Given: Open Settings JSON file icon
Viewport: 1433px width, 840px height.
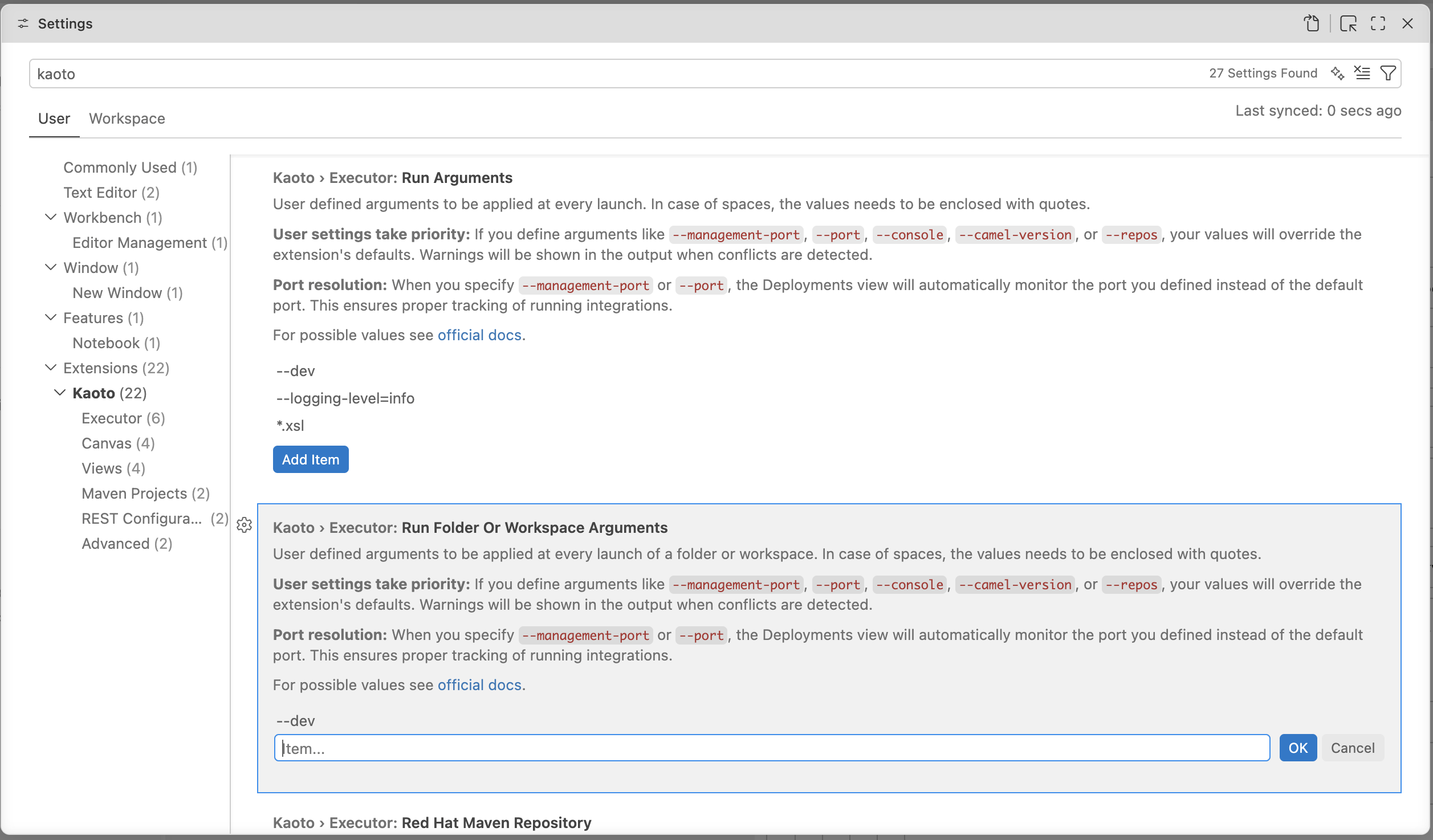Looking at the screenshot, I should click(1312, 23).
